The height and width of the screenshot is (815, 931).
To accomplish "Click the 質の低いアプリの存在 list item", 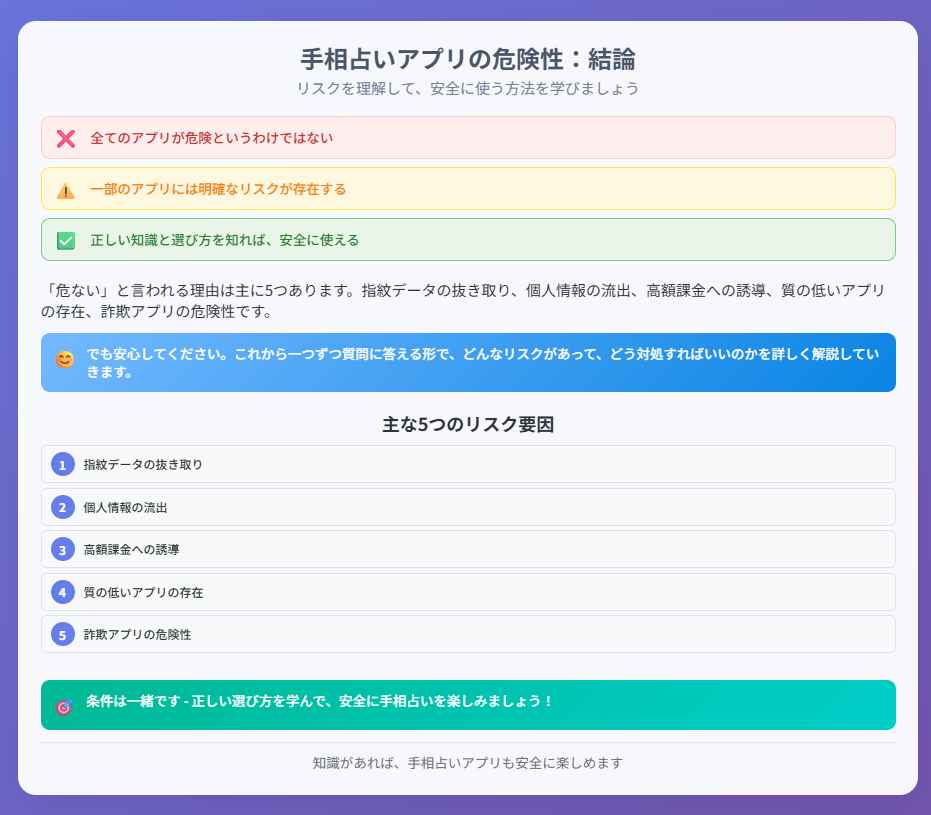I will [x=465, y=592].
